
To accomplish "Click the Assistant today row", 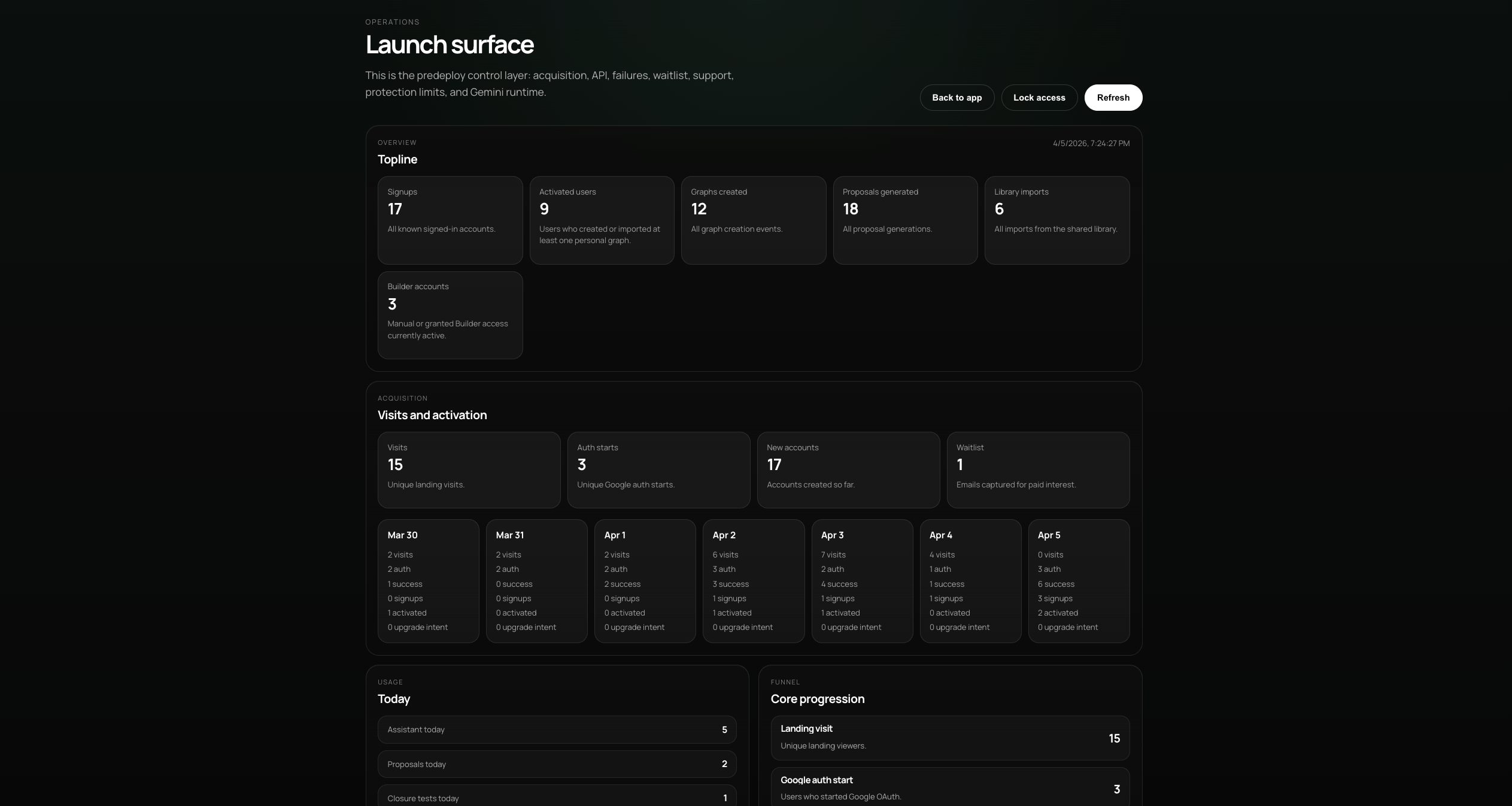I will click(x=557, y=729).
